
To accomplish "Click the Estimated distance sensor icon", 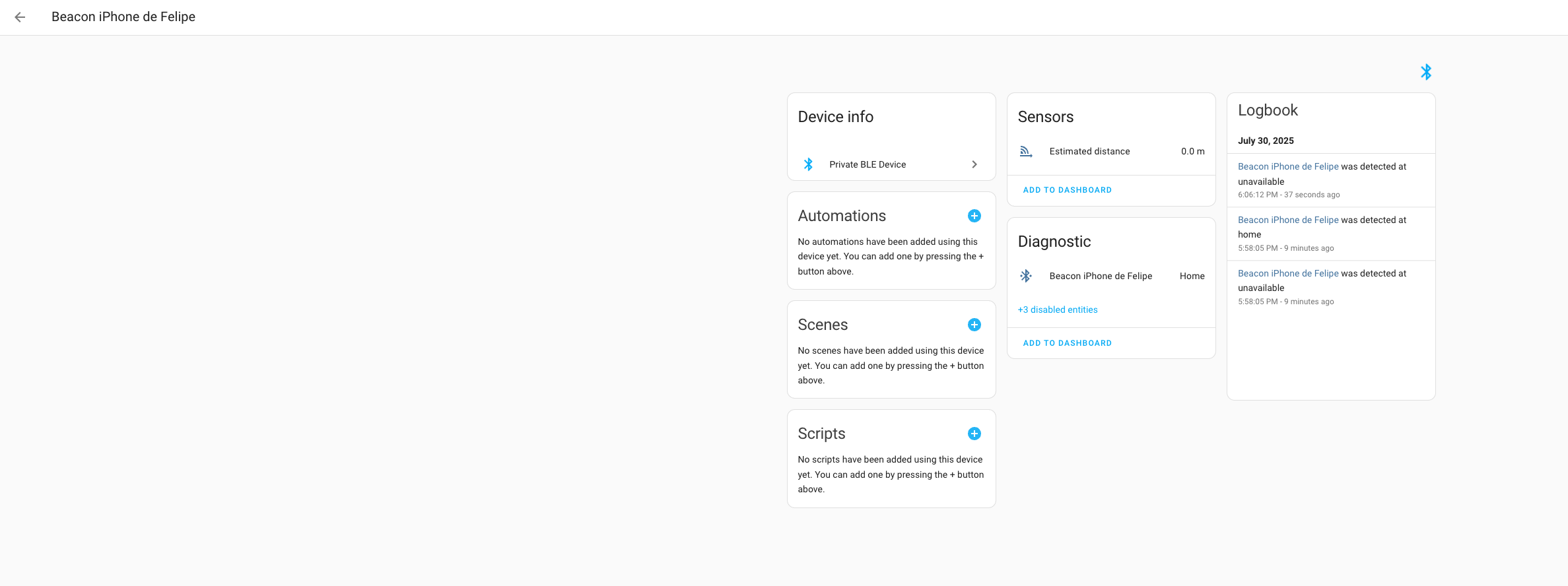I will click(1026, 152).
